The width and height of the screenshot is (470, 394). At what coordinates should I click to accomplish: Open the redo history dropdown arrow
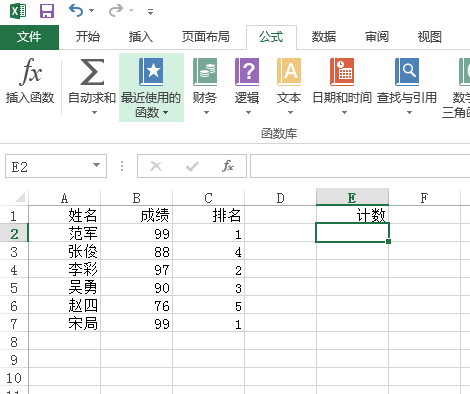coord(131,11)
